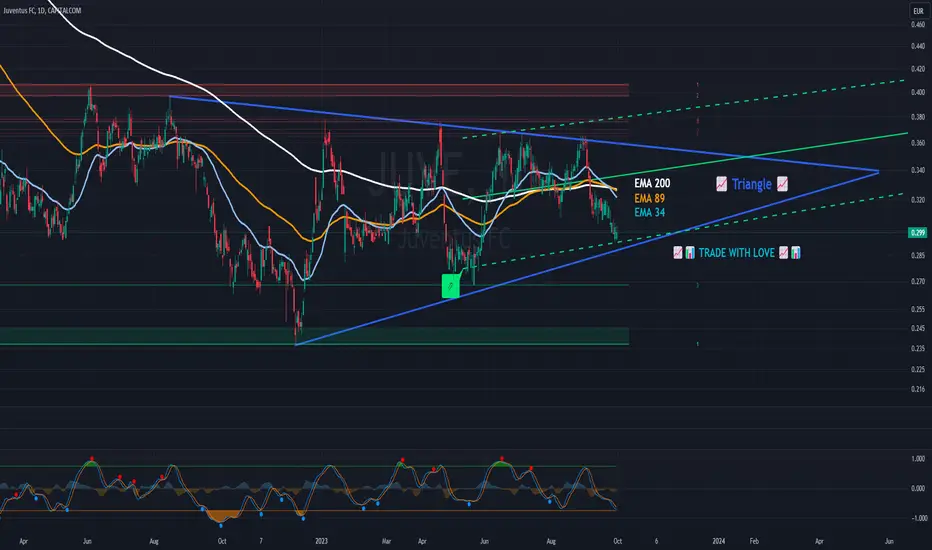Image resolution: width=932 pixels, height=550 pixels.
Task: Click the 0.235 price on the axis
Action: 918,348
